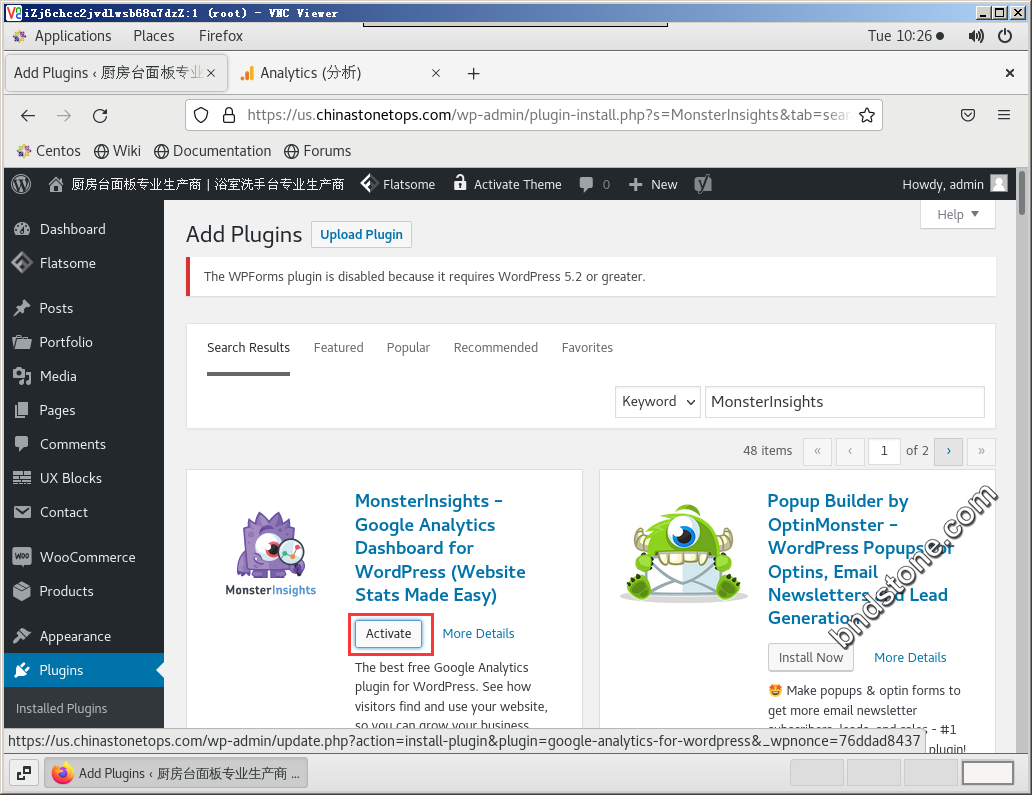Open the Wiki bookmark
Viewport: 1032px width, 795px height.
[117, 151]
